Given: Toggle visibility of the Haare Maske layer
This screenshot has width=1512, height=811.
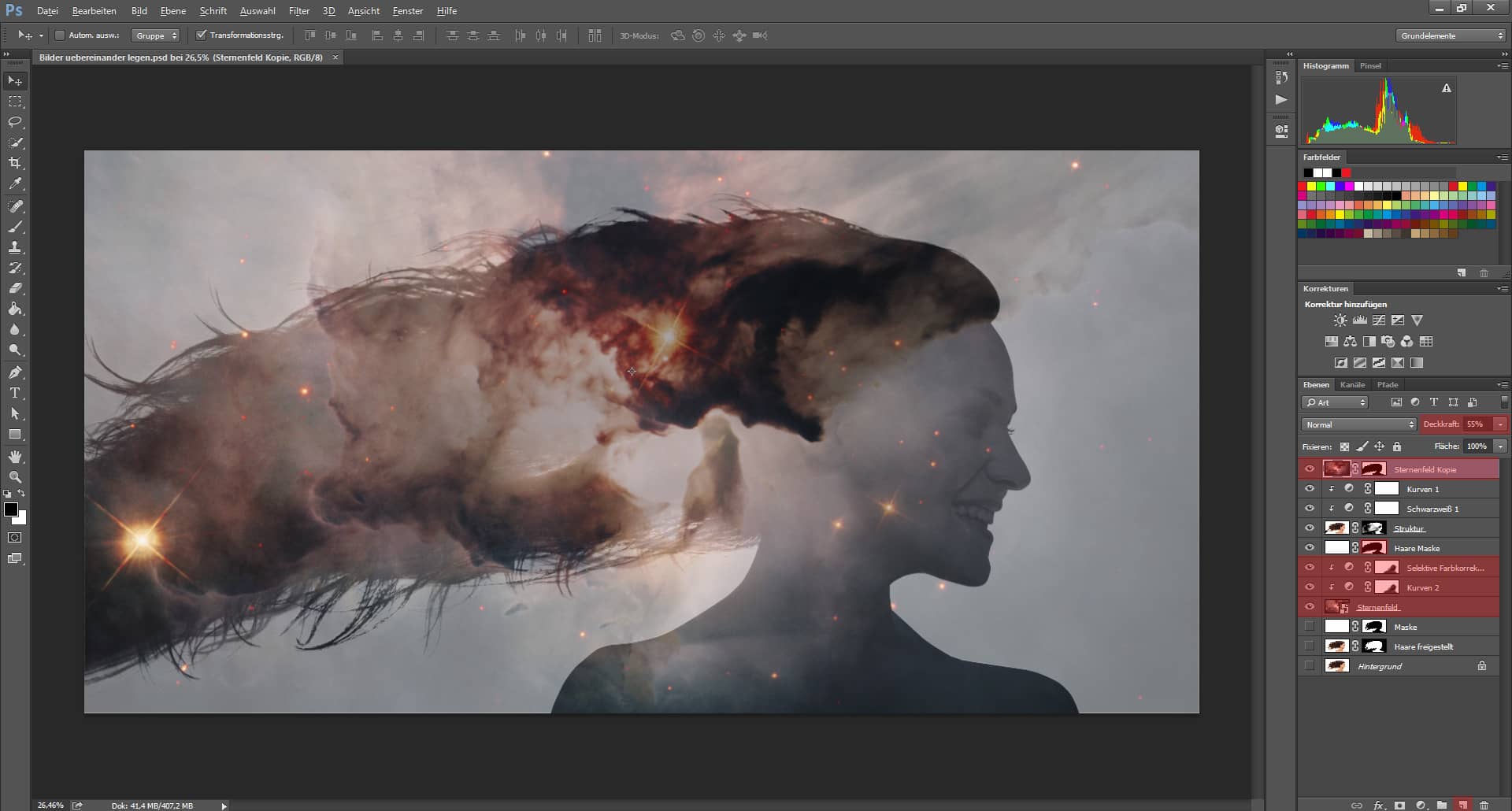Looking at the screenshot, I should click(x=1310, y=549).
